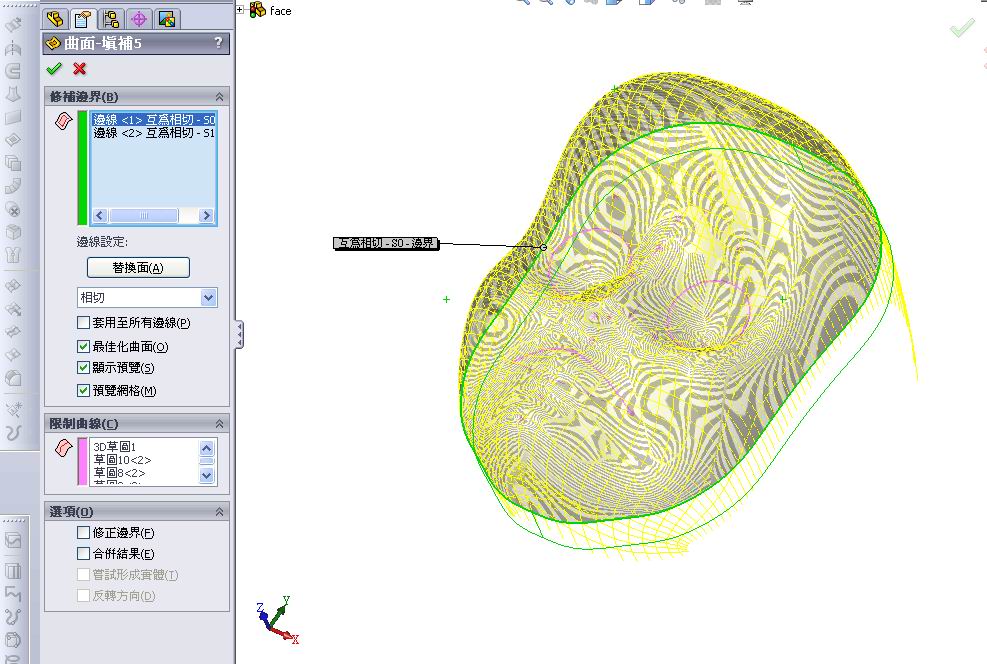Click boundary list scroll-left arrow
The width and height of the screenshot is (987, 664).
pos(99,215)
